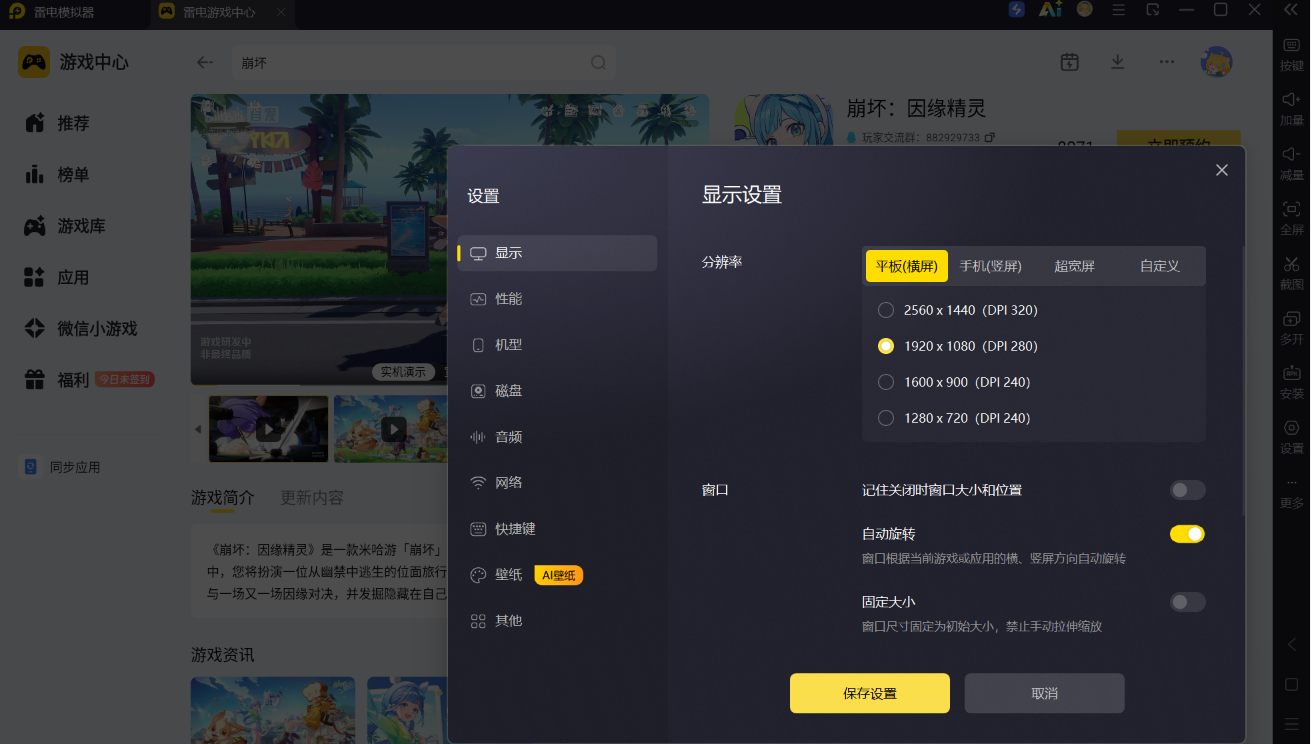Image resolution: width=1311 pixels, height=744 pixels.
Task: Disable the 自动旋转 toggle
Action: pos(1188,534)
